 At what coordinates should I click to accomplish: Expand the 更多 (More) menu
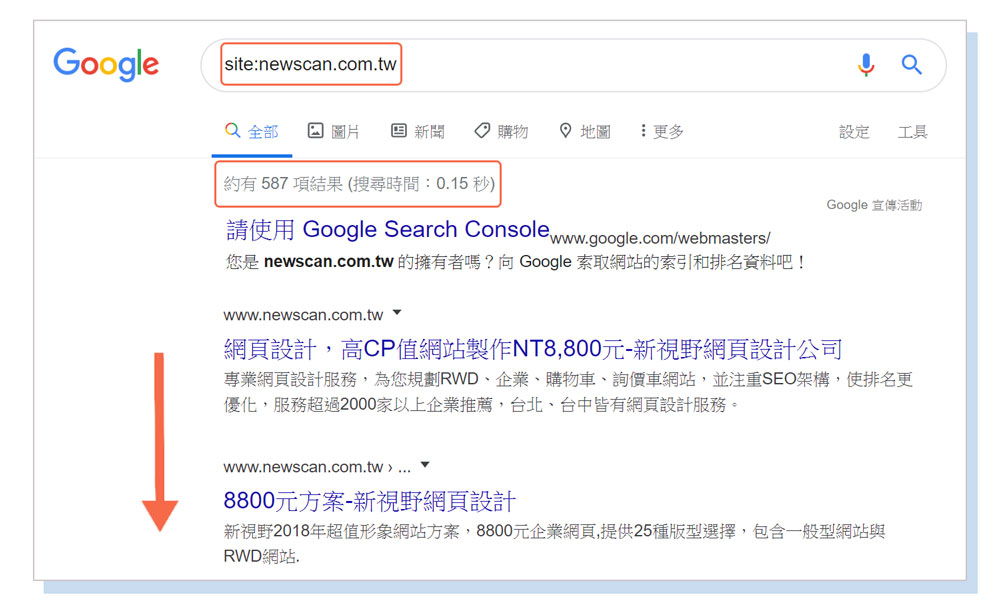pos(662,132)
